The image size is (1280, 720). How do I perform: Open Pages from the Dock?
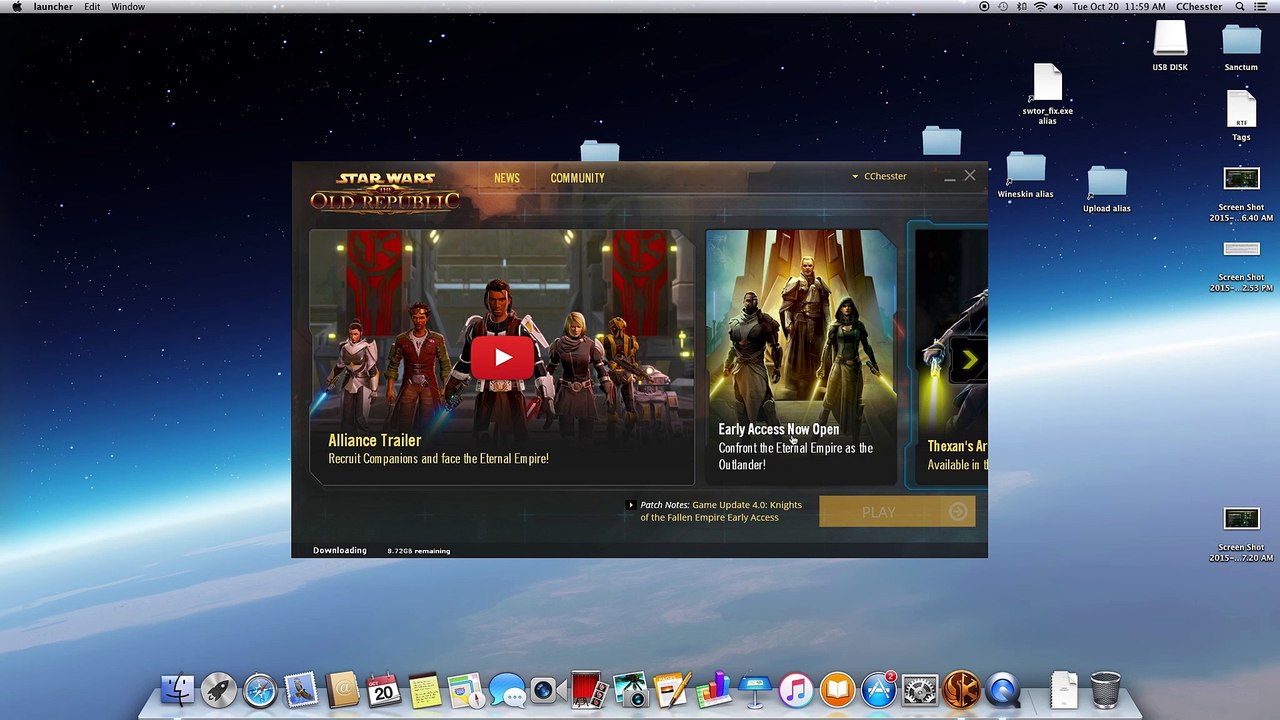672,689
